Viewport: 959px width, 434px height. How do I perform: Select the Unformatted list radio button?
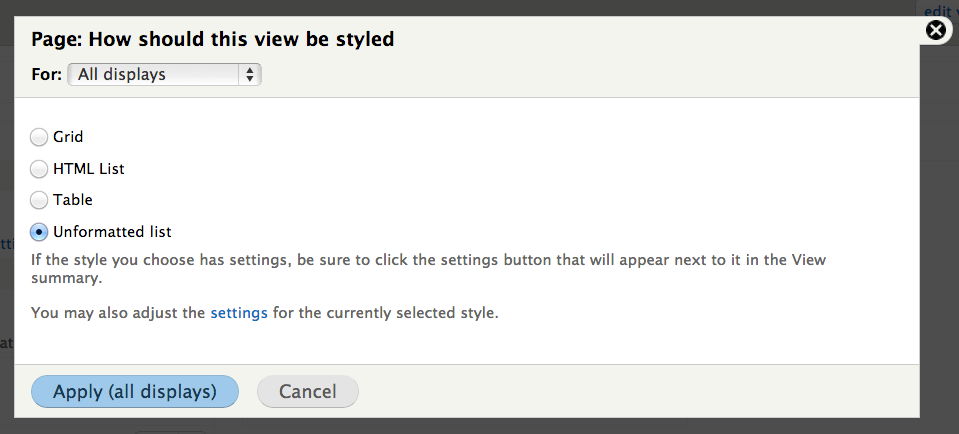[x=39, y=232]
